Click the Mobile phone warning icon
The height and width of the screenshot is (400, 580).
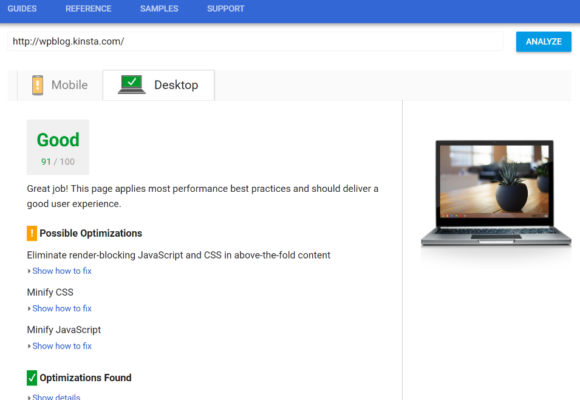(37, 85)
